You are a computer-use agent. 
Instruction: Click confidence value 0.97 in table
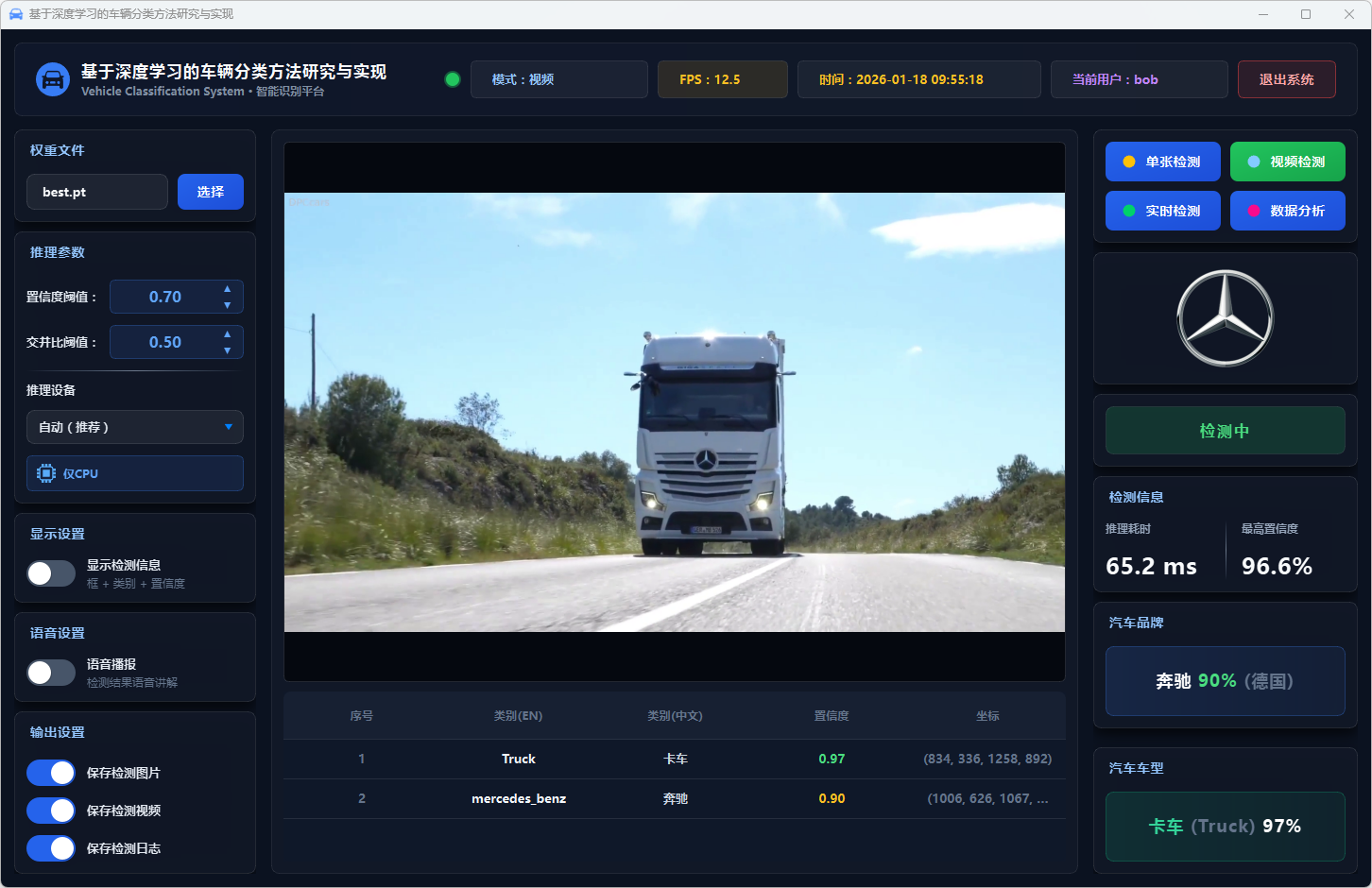[x=832, y=759]
